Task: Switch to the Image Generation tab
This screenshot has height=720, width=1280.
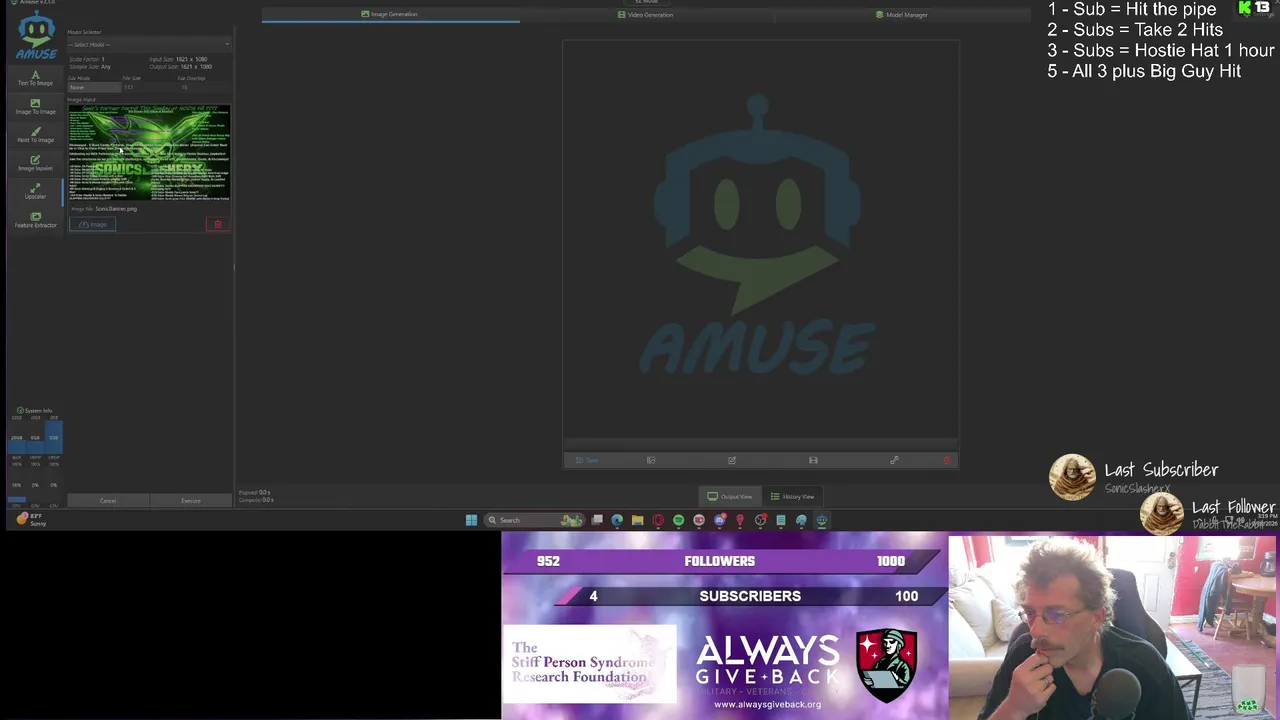Action: click(x=390, y=14)
